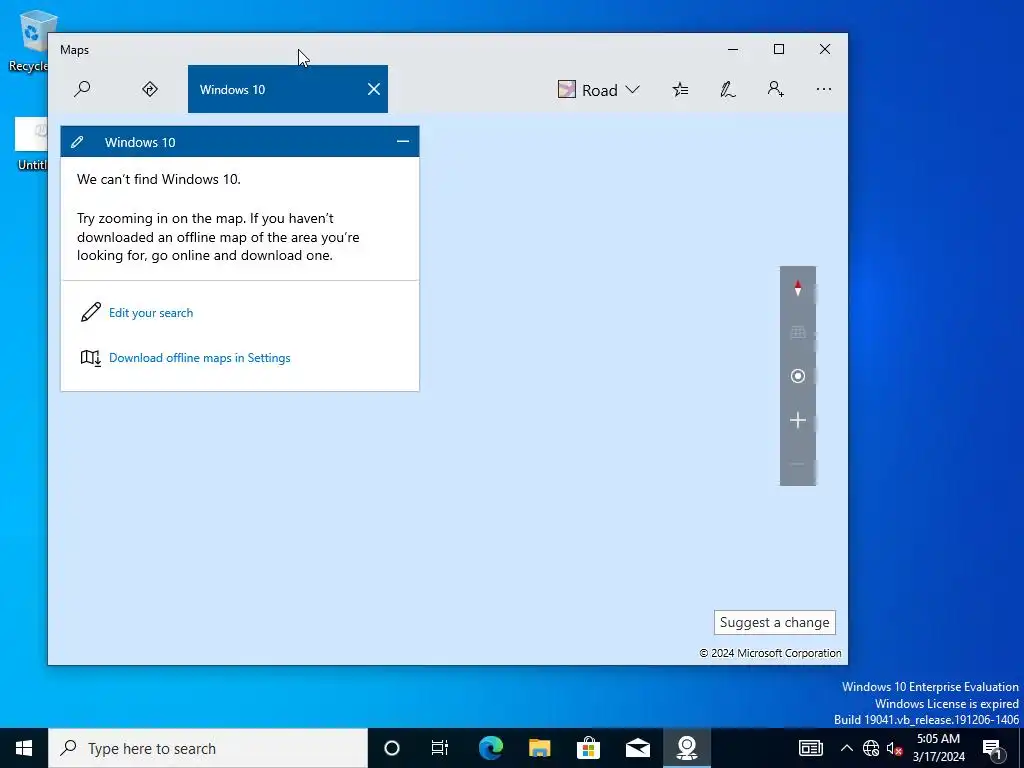Click the Windows Start button

pos(24,748)
